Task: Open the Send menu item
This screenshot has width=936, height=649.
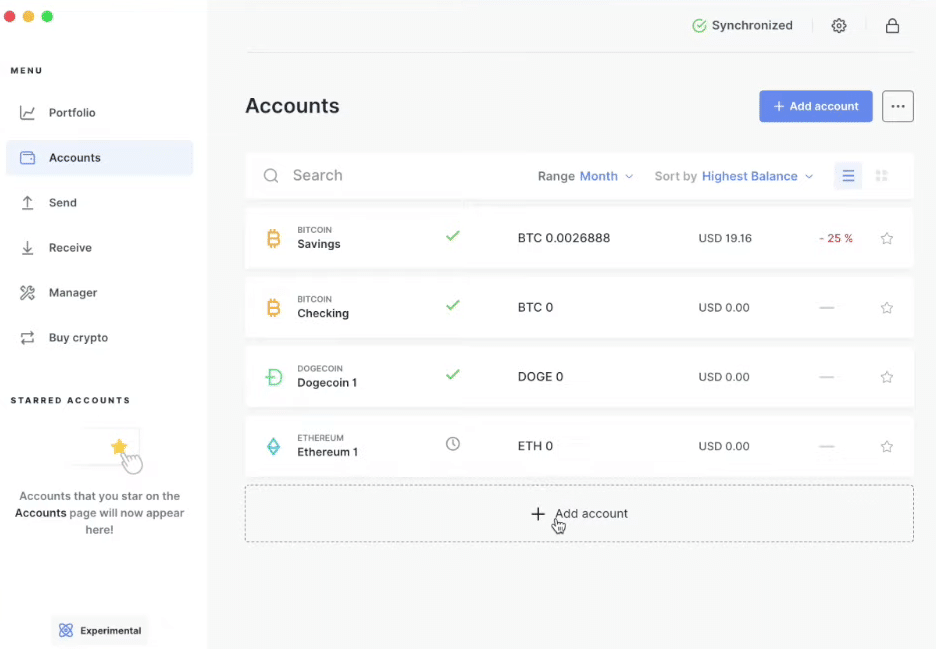Action: click(62, 203)
